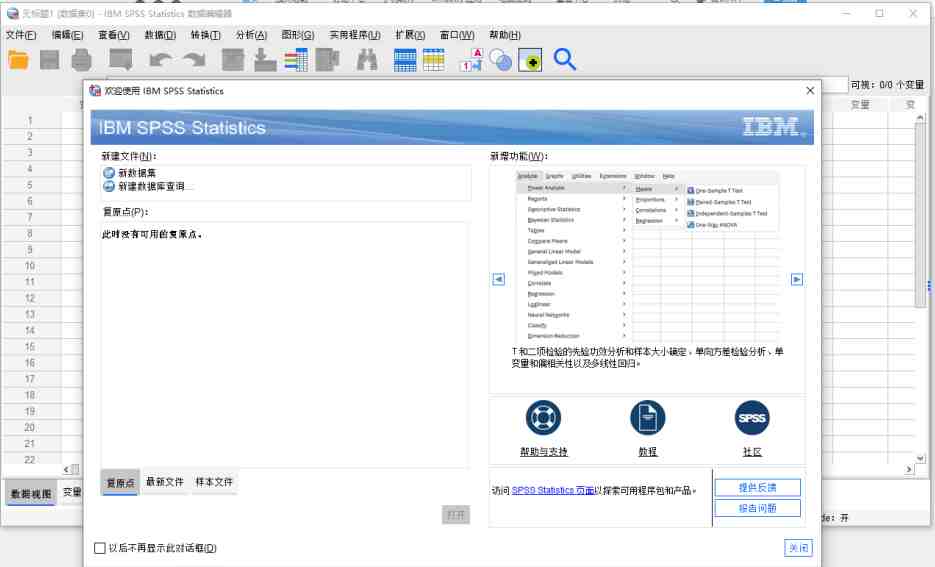Open the 文件(F) menu
The height and width of the screenshot is (567, 935).
coord(21,35)
